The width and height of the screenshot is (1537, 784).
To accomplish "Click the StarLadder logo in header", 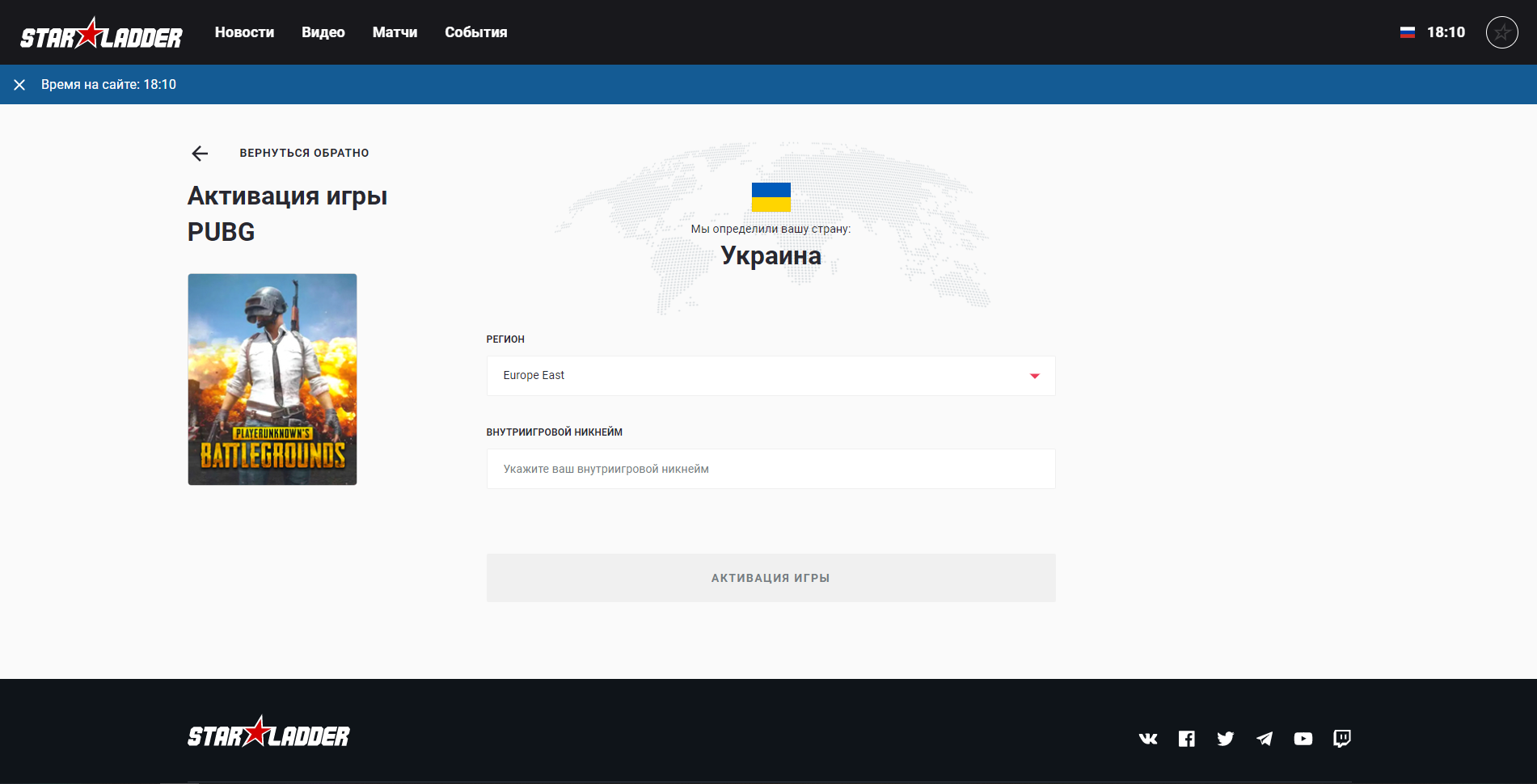I will [x=102, y=33].
